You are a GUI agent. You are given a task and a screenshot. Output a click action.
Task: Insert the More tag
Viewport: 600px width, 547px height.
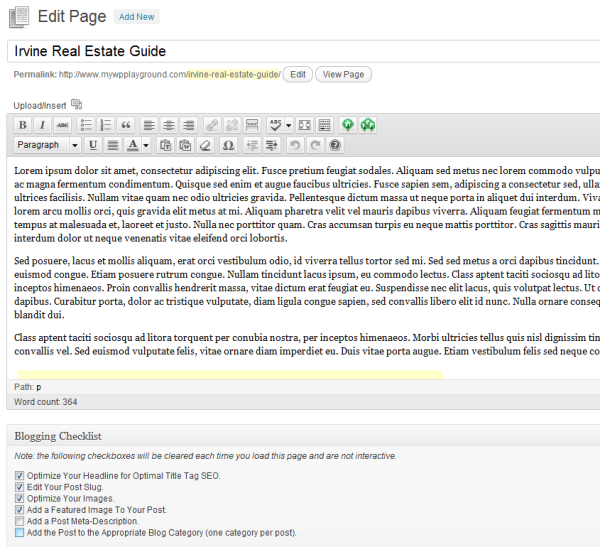(252, 125)
